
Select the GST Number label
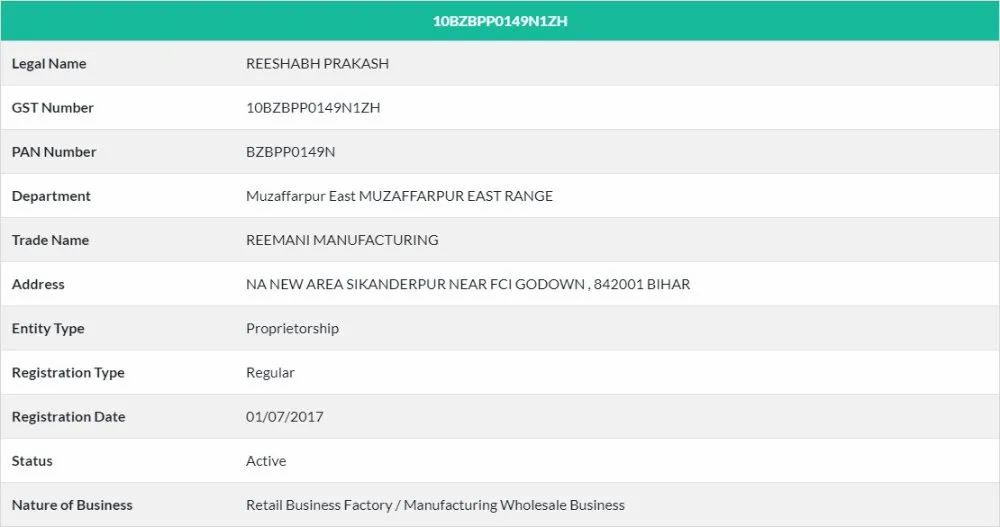[52, 108]
